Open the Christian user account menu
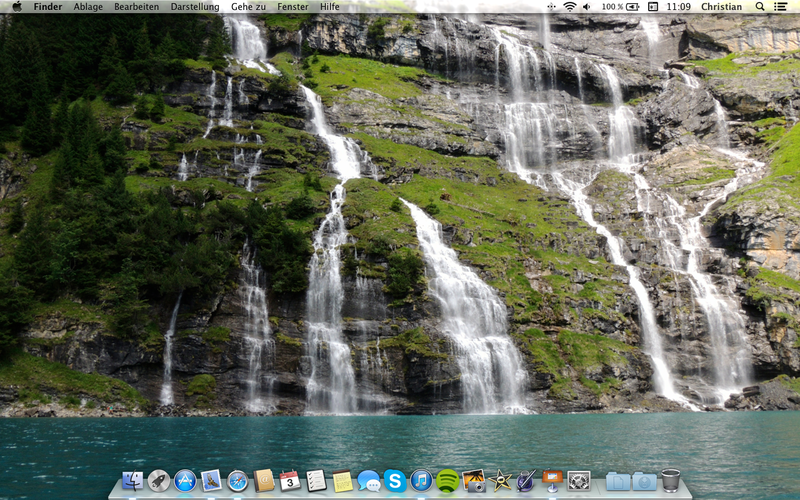Image resolution: width=800 pixels, height=500 pixels. point(721,7)
